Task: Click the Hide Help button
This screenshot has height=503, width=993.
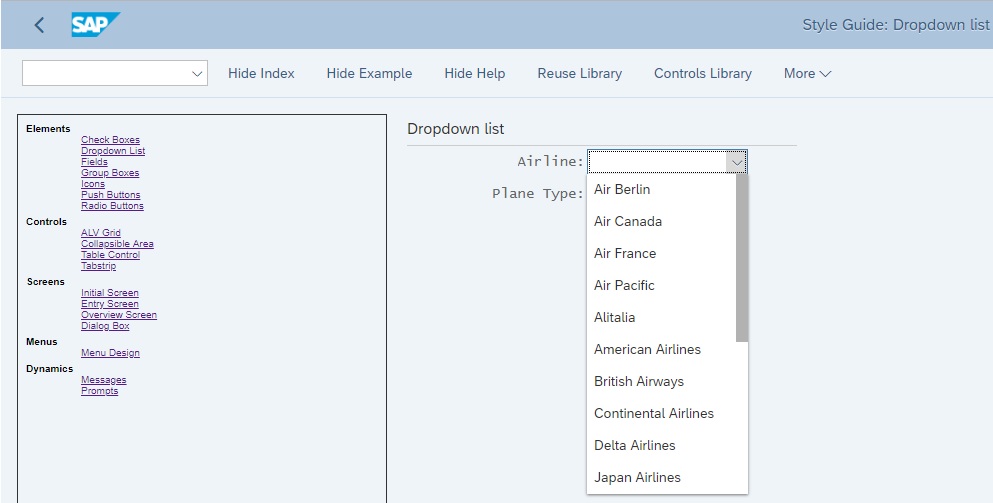Action: pyautogui.click(x=475, y=73)
